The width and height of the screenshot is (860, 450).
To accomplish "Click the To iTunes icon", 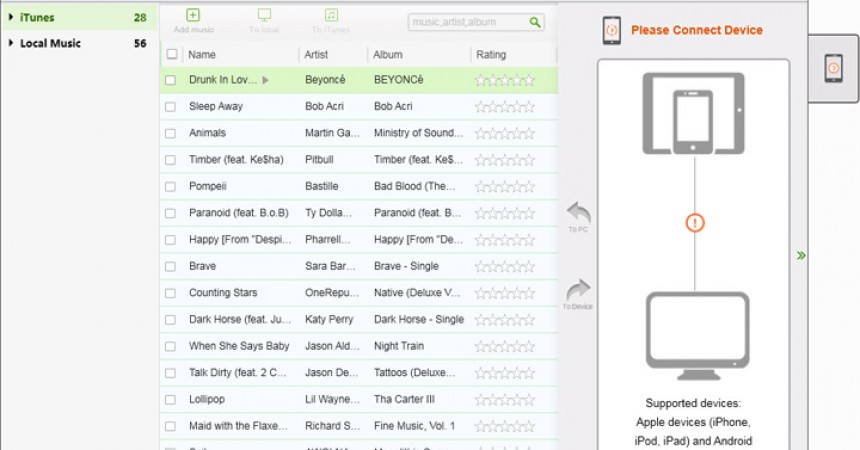I will [x=331, y=15].
